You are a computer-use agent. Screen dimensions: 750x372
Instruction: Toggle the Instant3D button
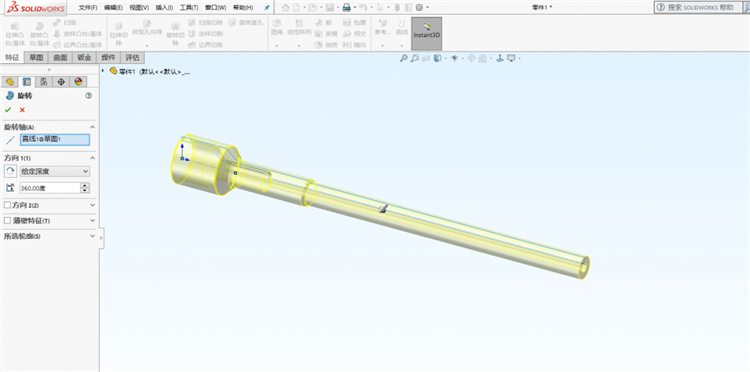(427, 34)
